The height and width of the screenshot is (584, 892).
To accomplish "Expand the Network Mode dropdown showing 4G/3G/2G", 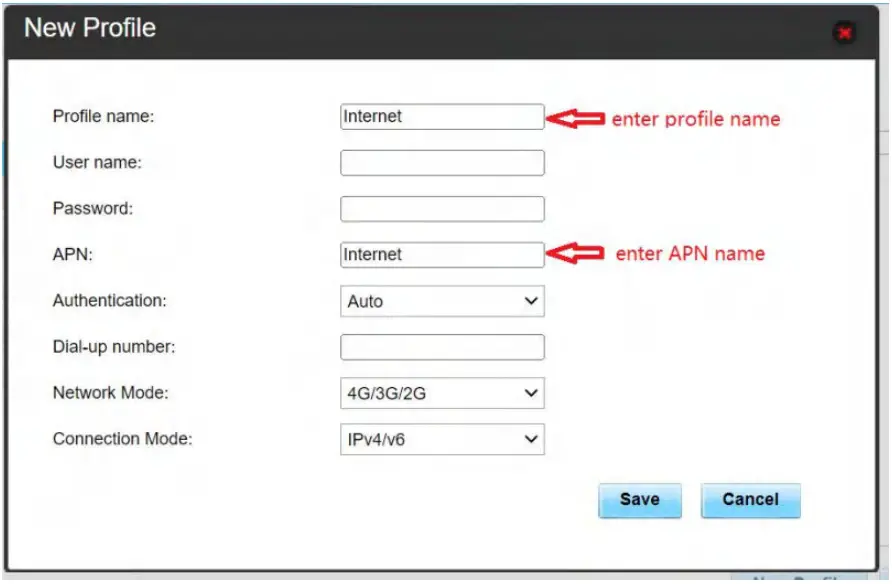I will point(442,393).
